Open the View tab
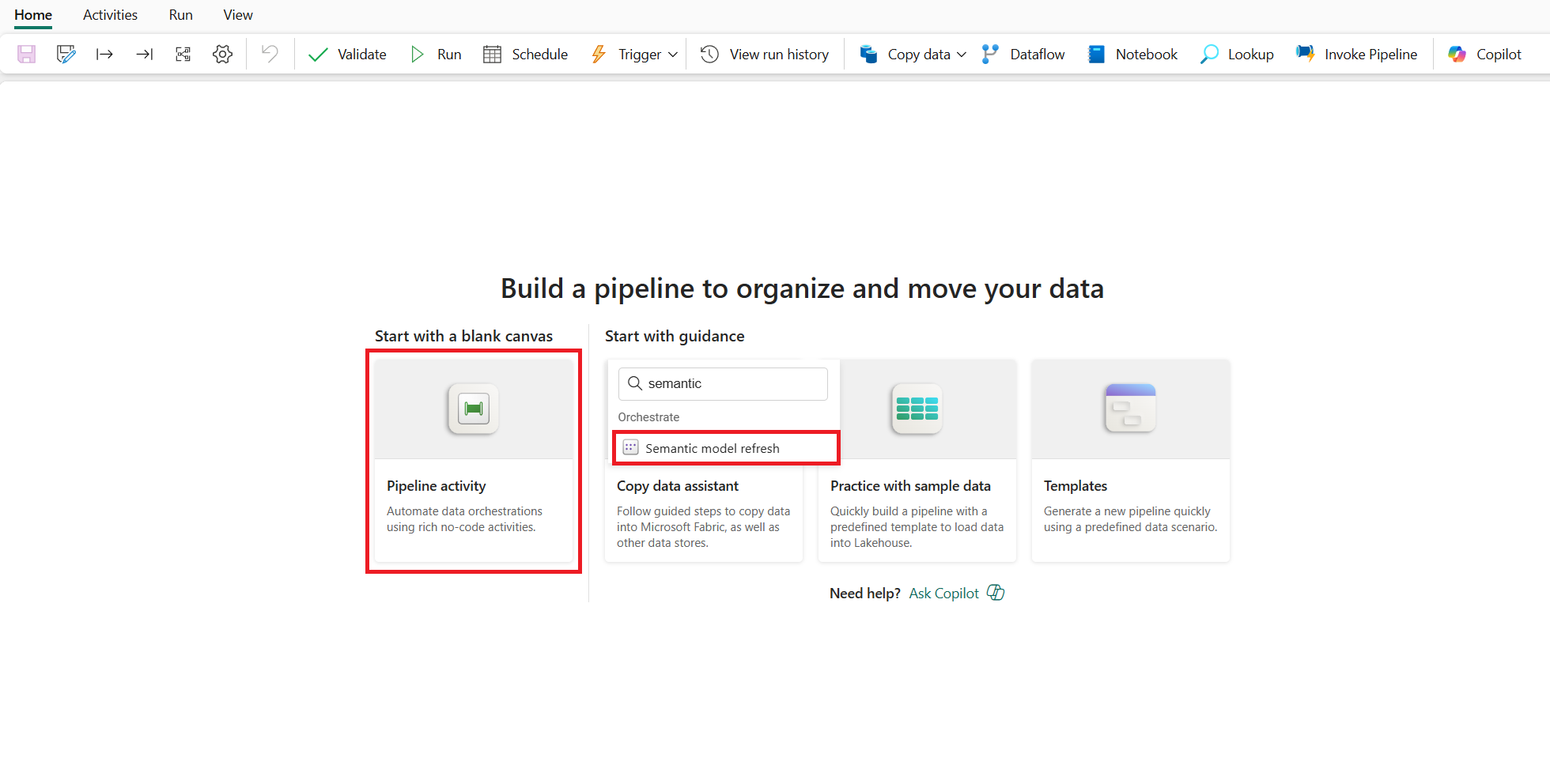The height and width of the screenshot is (784, 1550). [238, 15]
